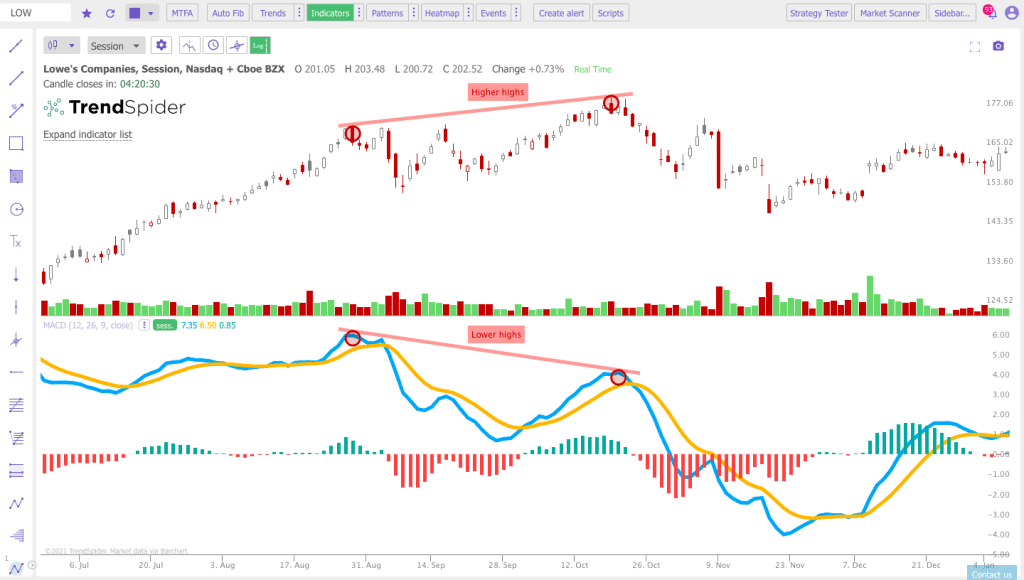The image size is (1024, 580).
Task: Select the text annotation tool
Action: pyautogui.click(x=16, y=242)
